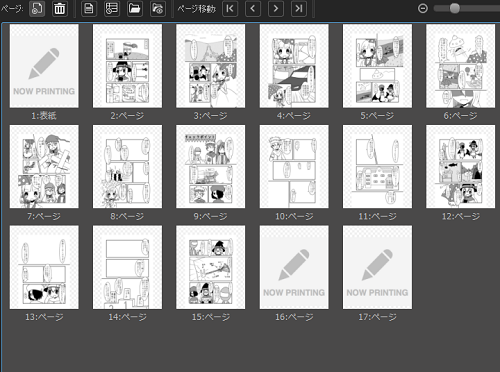Select the cover page thumbnail
500x372 pixels.
coord(44,66)
